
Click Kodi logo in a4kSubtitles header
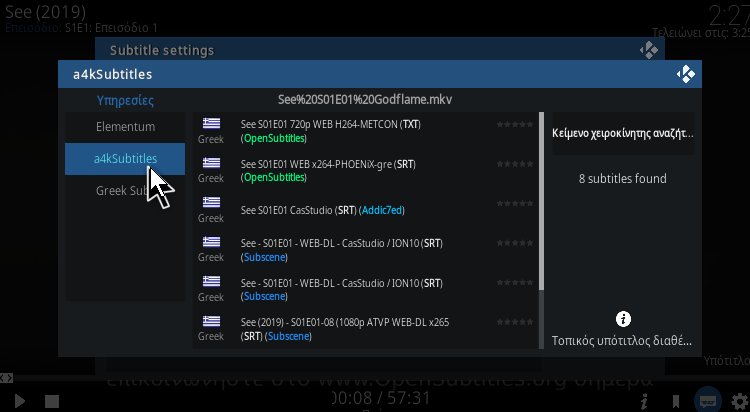point(685,74)
